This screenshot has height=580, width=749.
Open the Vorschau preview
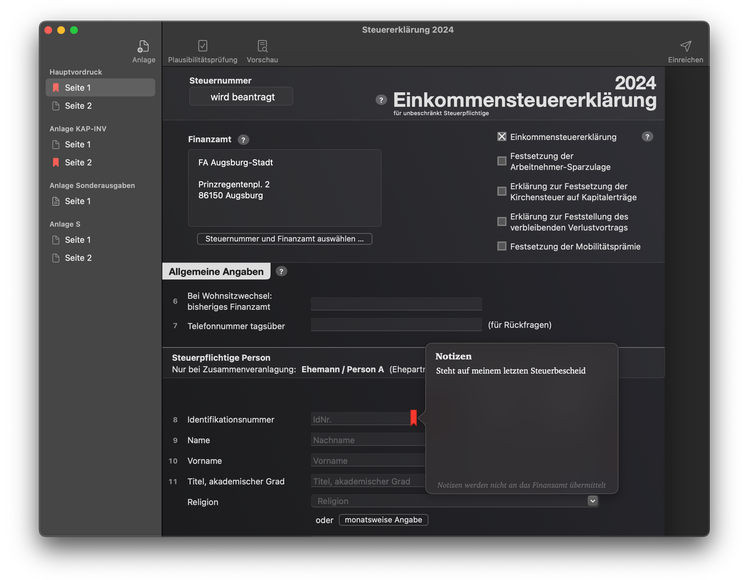(x=262, y=47)
